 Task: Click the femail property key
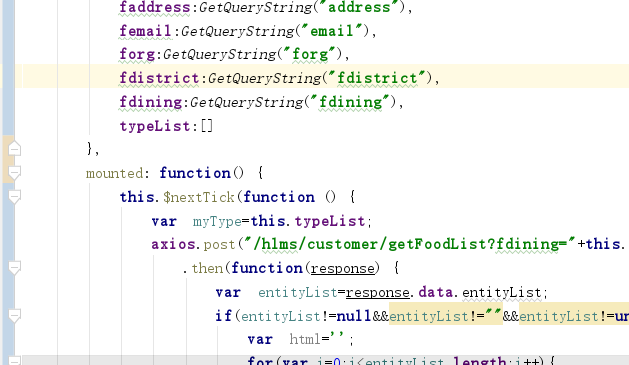(x=146, y=31)
